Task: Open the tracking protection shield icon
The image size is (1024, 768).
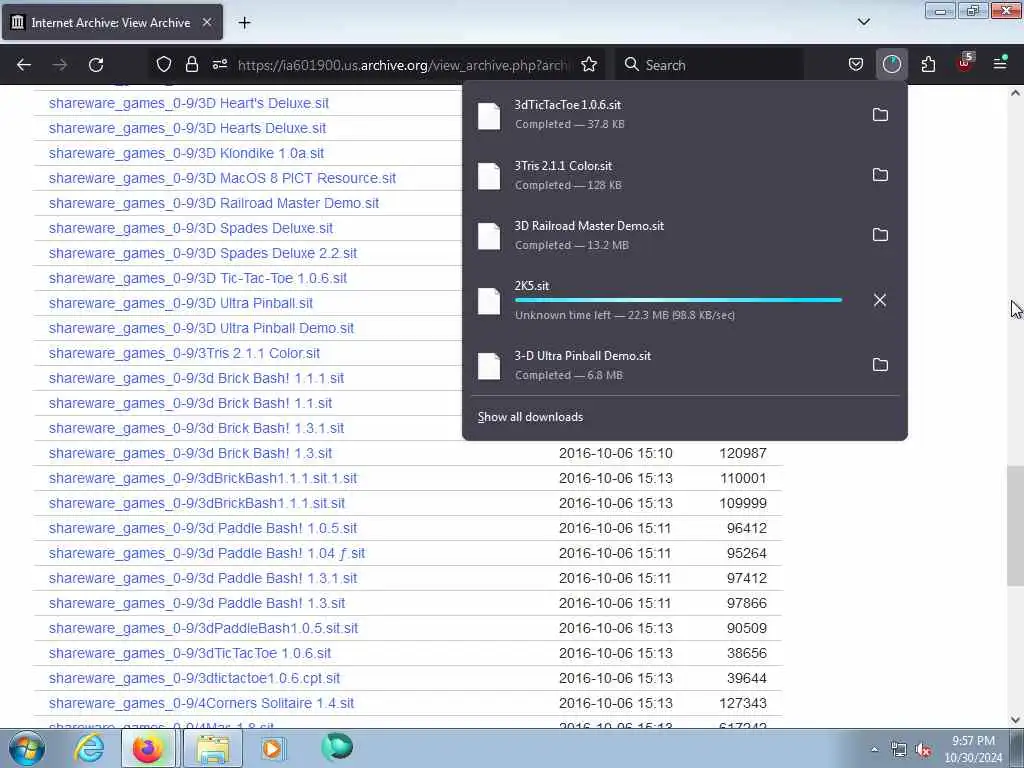Action: (x=164, y=64)
